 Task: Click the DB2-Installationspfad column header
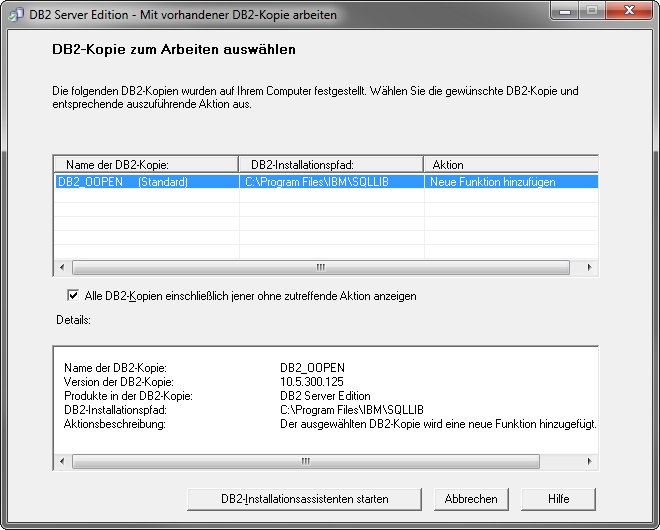point(331,165)
